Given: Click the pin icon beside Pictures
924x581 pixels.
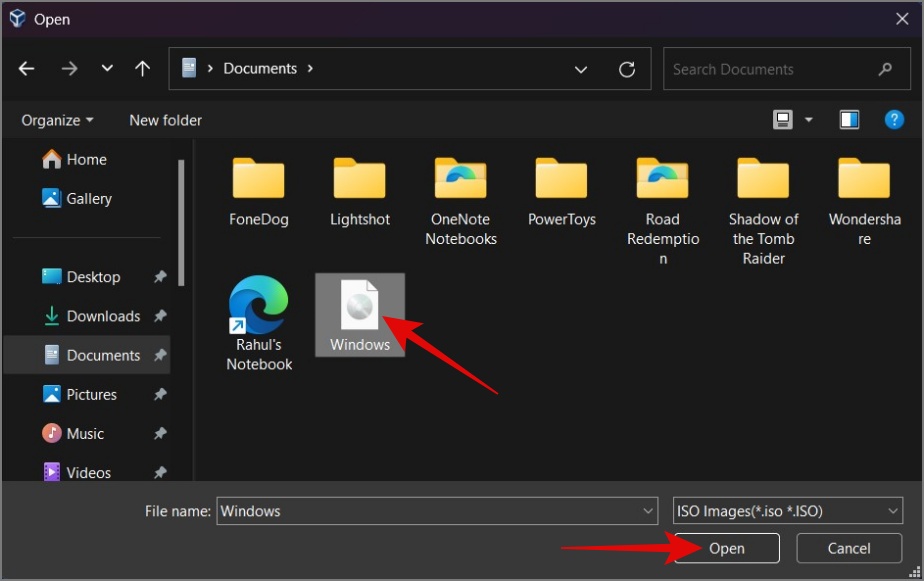Looking at the screenshot, I should pos(160,394).
